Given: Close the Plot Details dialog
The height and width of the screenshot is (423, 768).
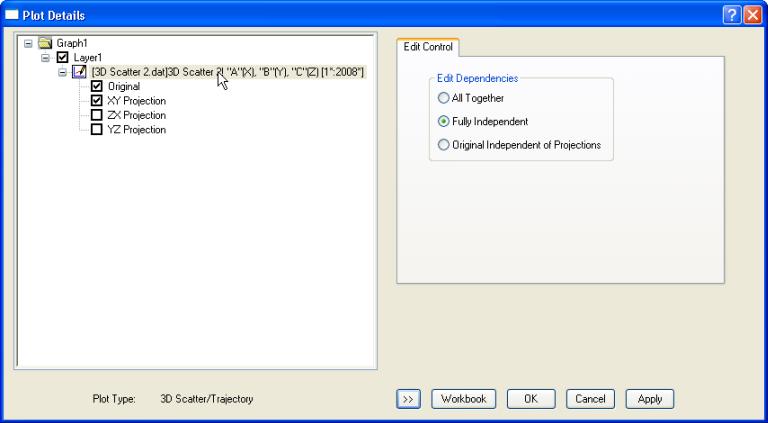Looking at the screenshot, I should coord(751,15).
